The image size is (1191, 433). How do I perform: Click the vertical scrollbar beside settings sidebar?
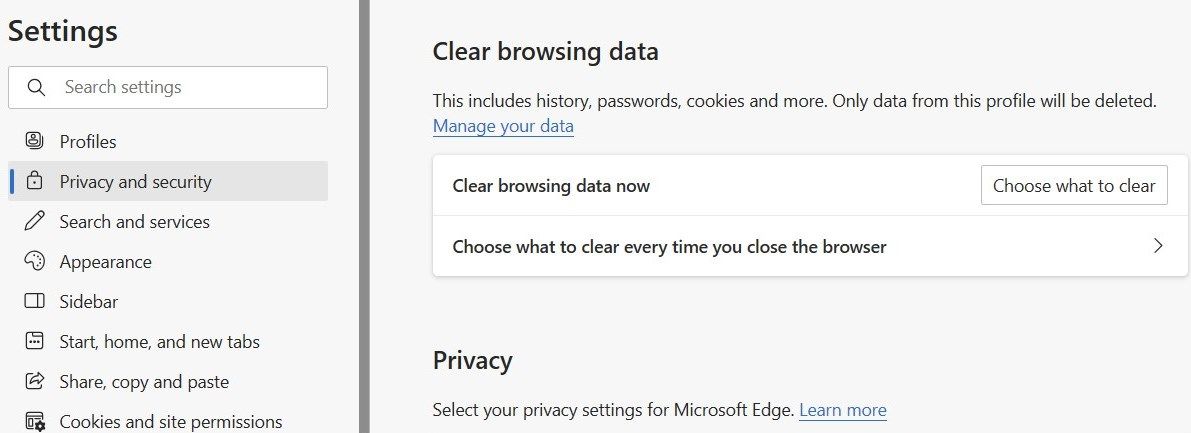click(364, 216)
